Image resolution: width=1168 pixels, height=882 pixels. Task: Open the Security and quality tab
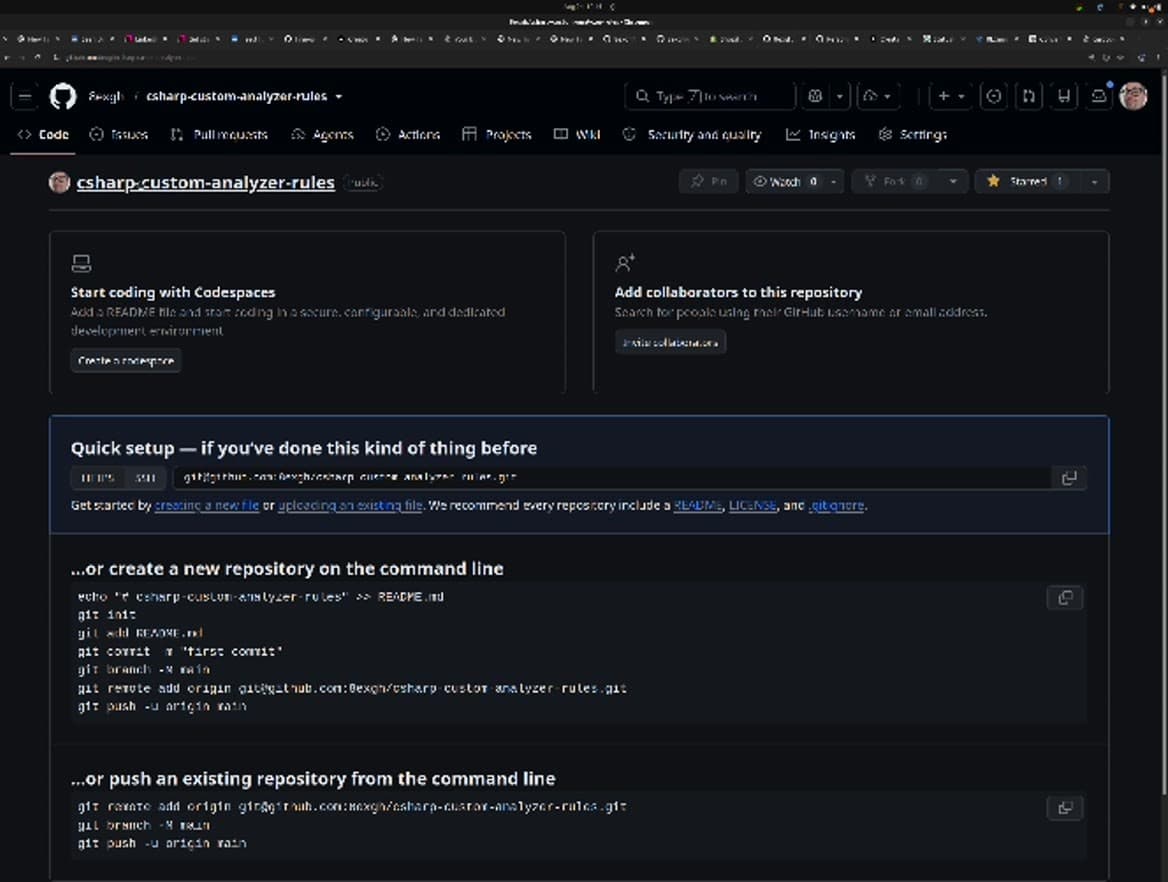(692, 135)
